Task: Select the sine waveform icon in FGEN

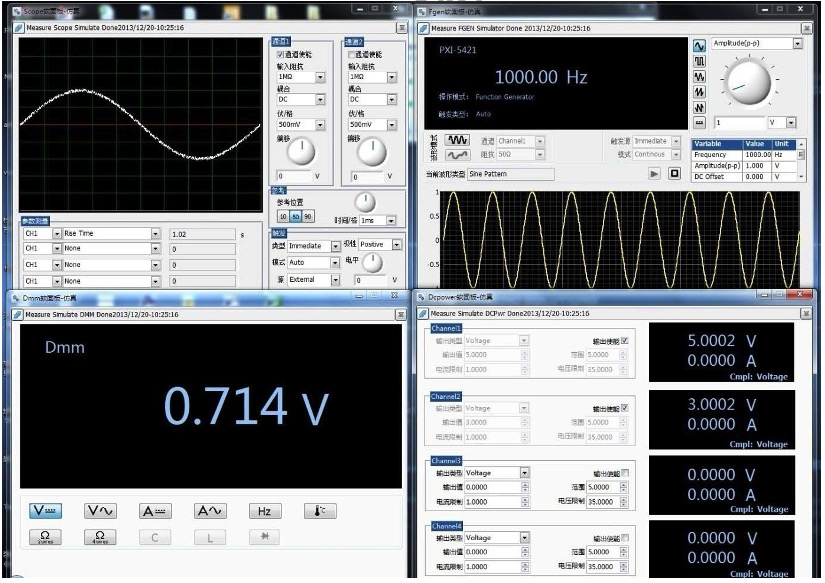Action: 699,46
